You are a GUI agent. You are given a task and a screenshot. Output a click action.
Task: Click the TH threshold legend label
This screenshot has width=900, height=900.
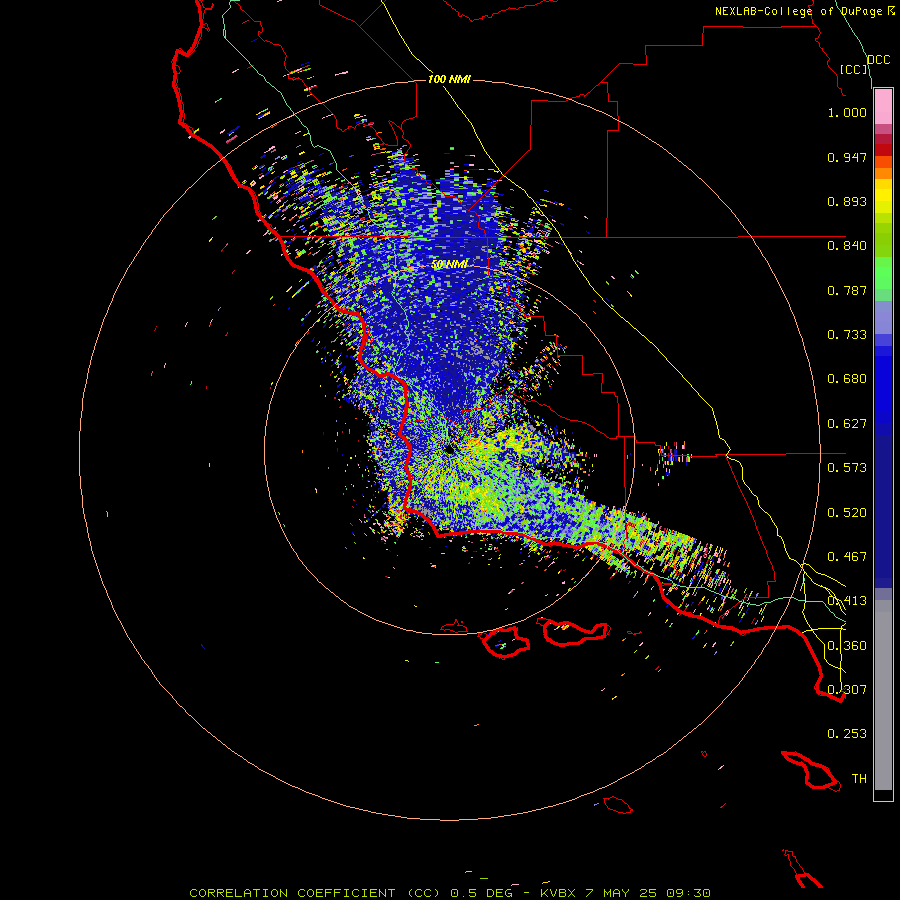coord(859,779)
